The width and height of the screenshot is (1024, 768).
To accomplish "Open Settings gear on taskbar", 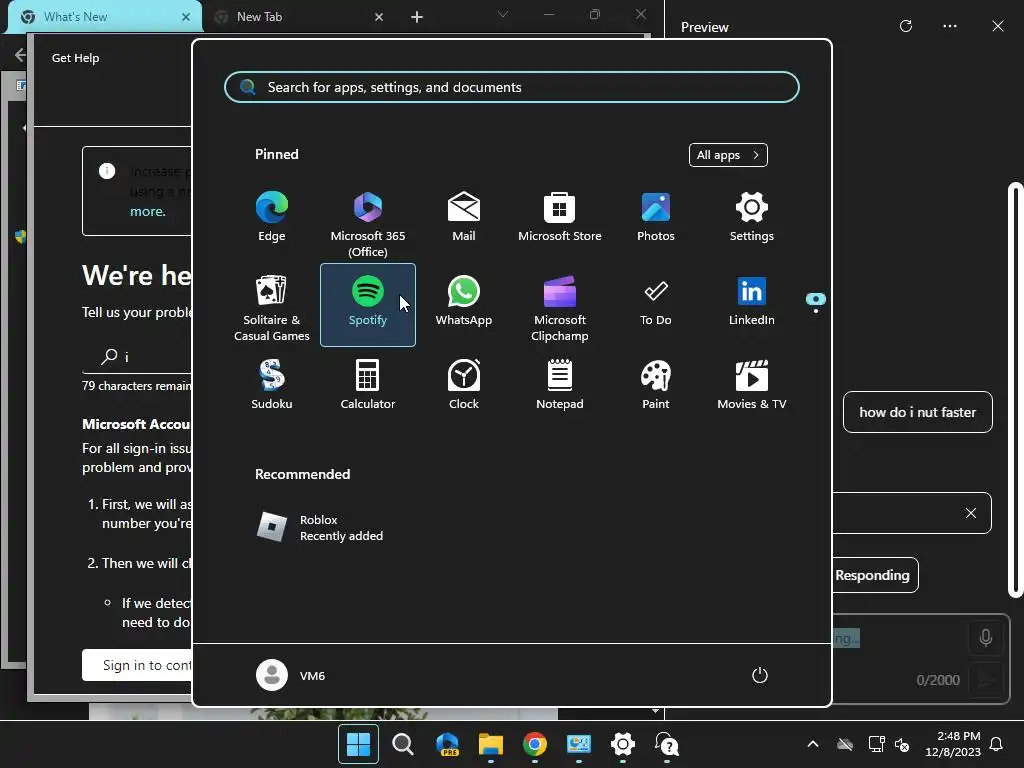I will point(622,744).
